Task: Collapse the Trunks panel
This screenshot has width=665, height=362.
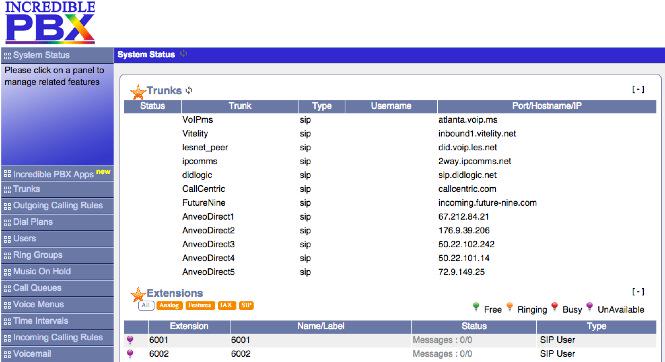Action: [638, 89]
